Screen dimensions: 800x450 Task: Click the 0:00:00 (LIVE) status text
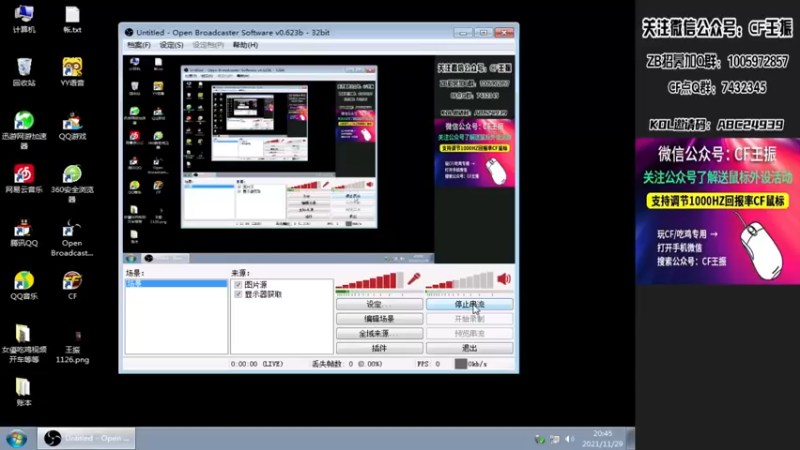(257, 364)
